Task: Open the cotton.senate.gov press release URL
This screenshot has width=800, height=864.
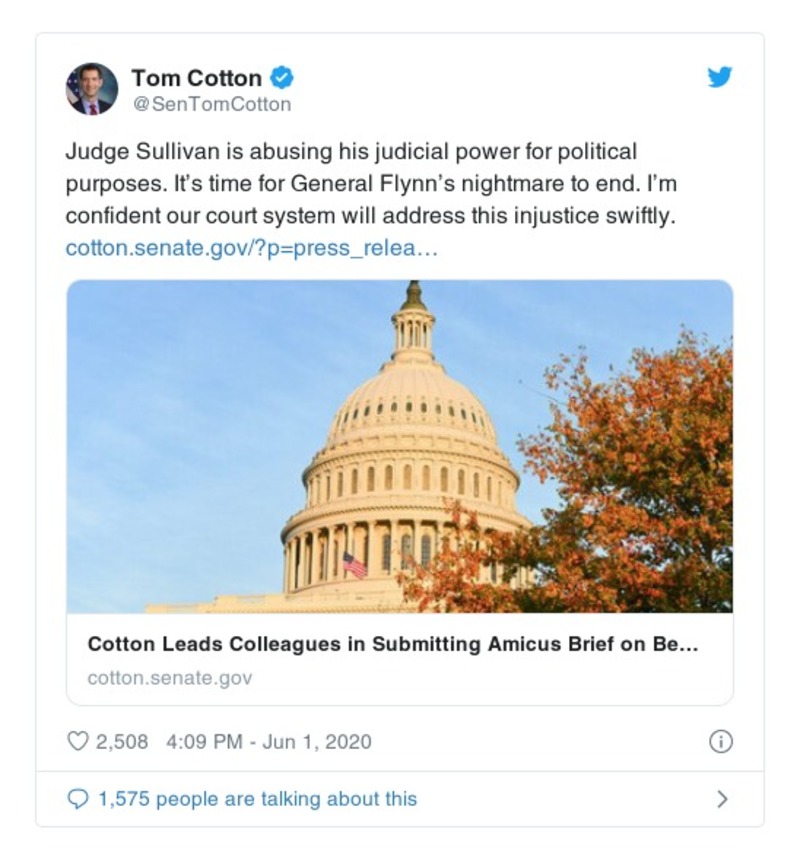Action: (x=251, y=248)
